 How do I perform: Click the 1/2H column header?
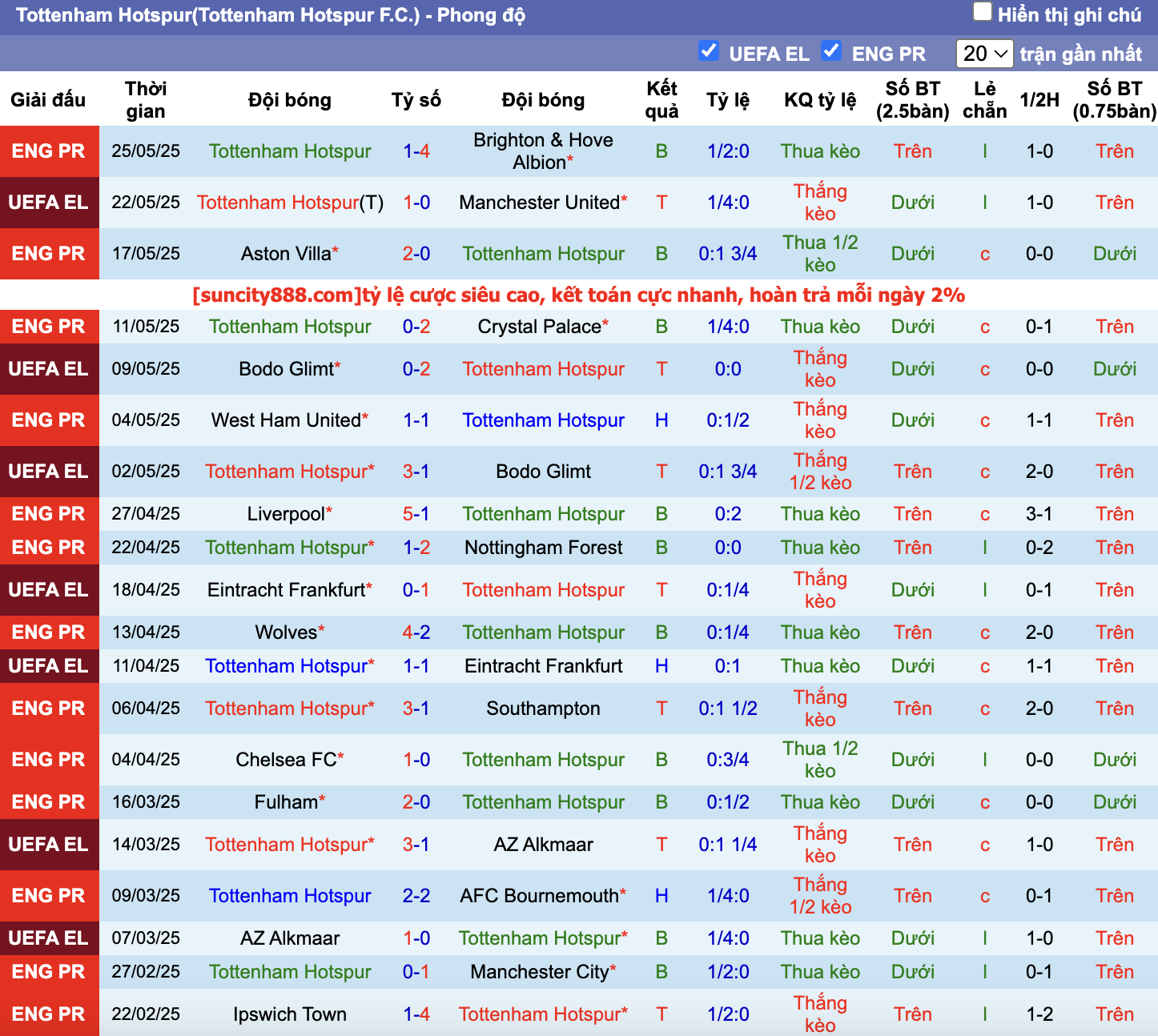click(1039, 100)
